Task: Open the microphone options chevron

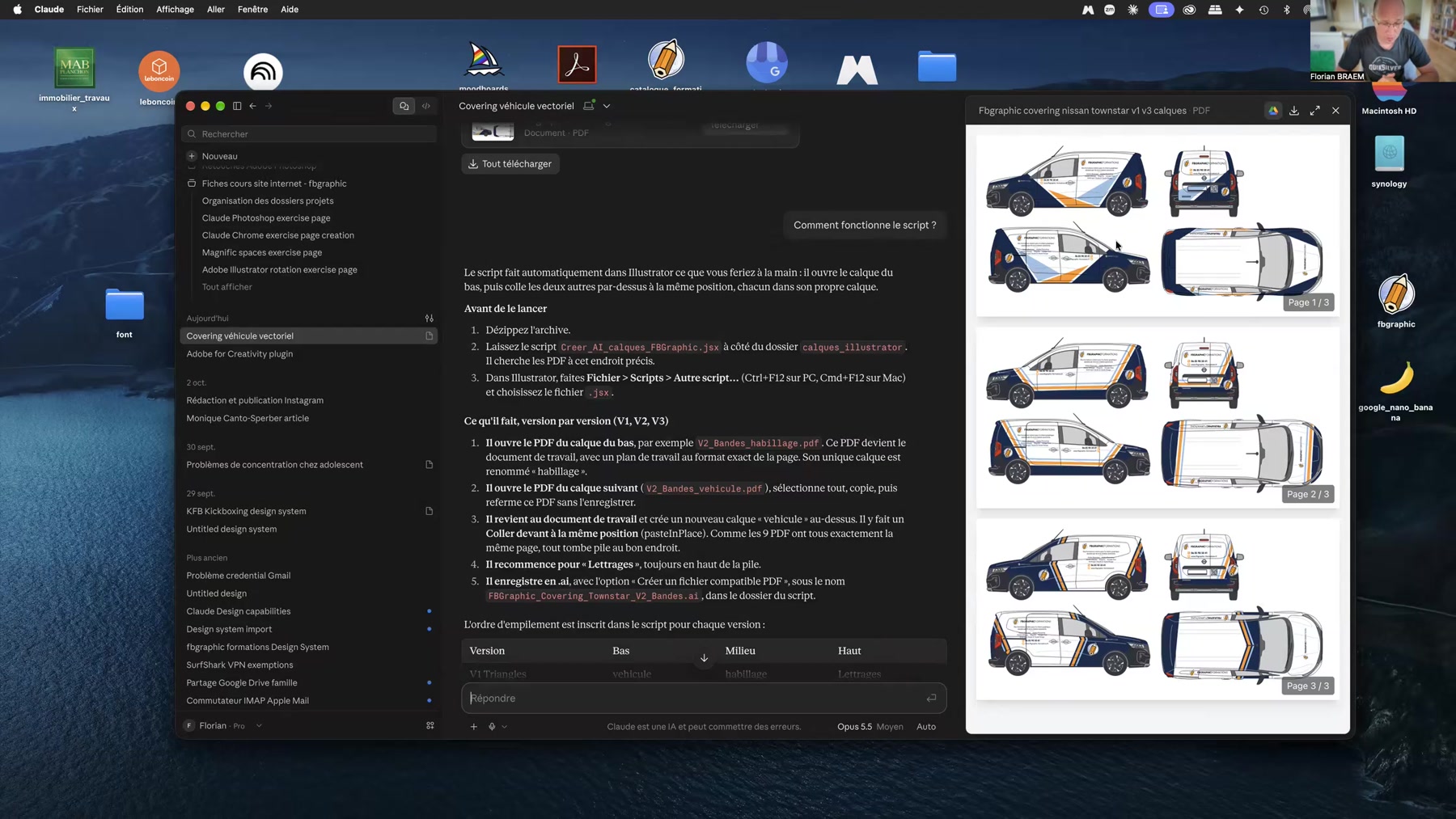Action: pyautogui.click(x=505, y=727)
